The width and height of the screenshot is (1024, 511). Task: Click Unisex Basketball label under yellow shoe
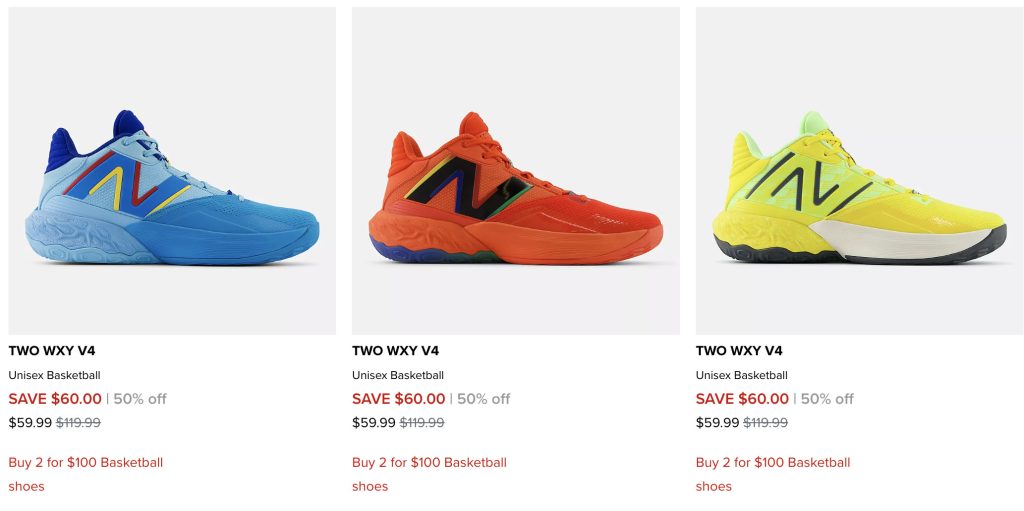(742, 376)
